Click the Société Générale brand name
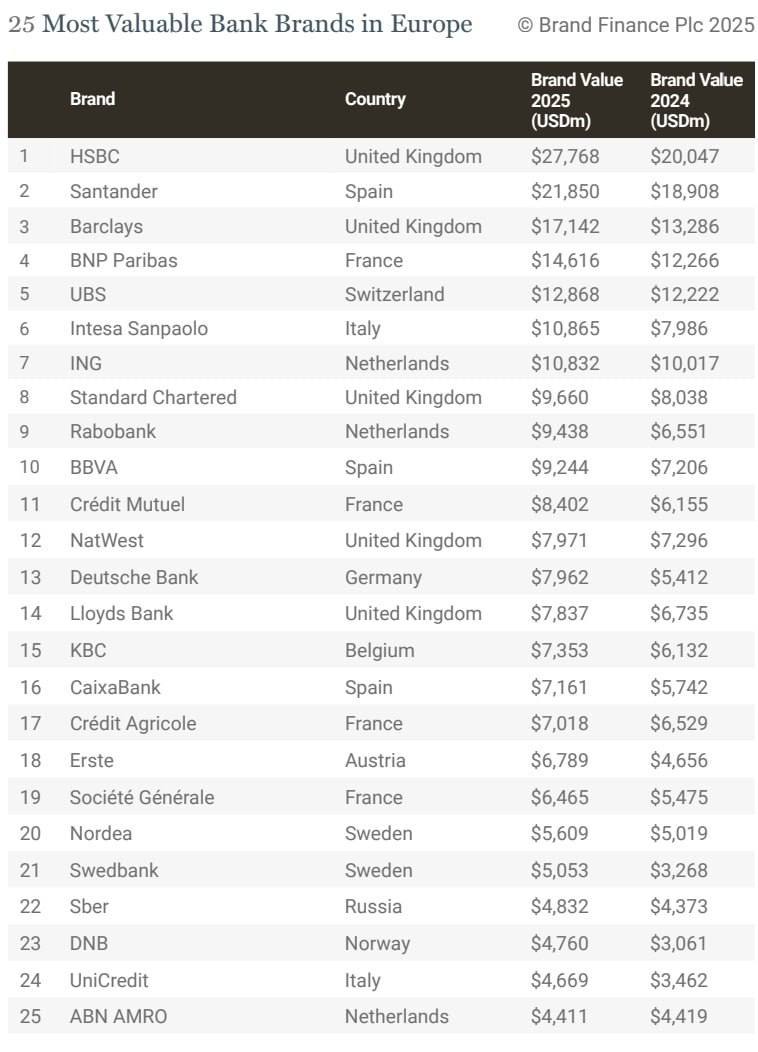The height and width of the screenshot is (1052, 758). pos(142,797)
